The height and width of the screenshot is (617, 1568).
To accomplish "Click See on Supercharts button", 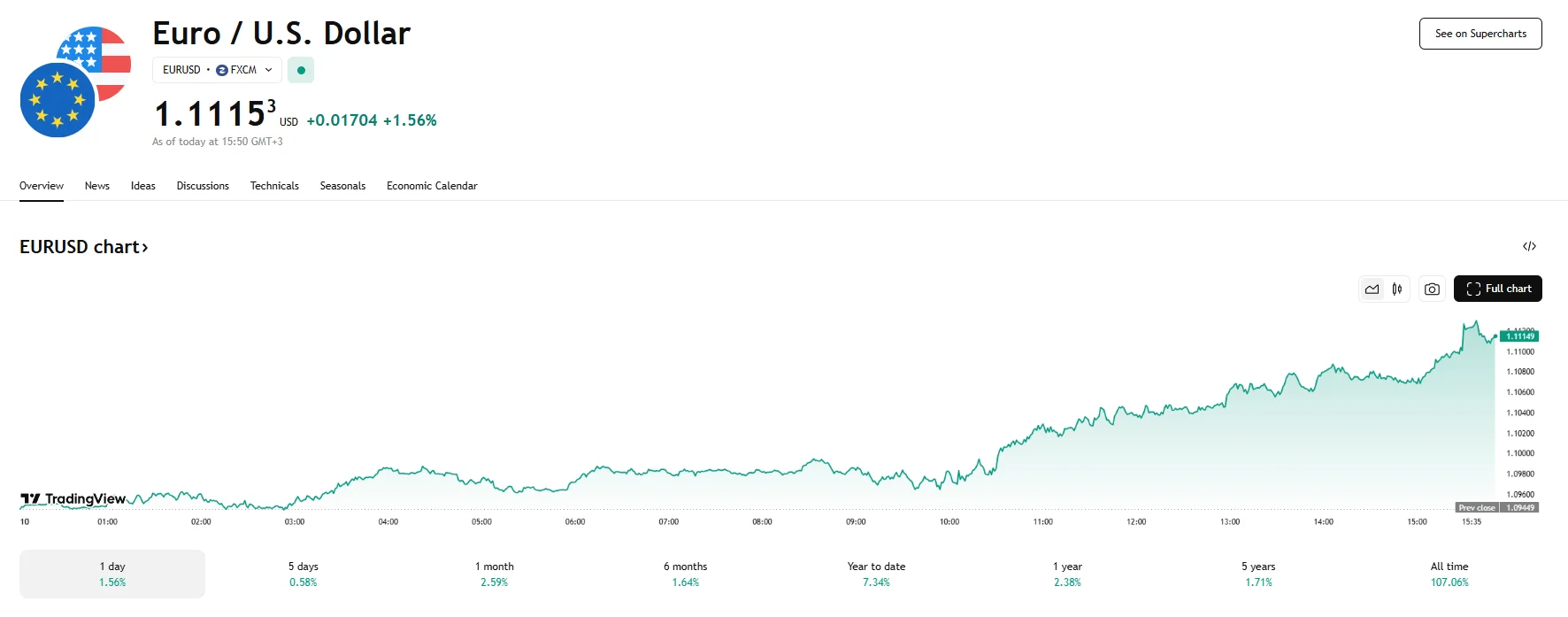I will click(x=1480, y=34).
